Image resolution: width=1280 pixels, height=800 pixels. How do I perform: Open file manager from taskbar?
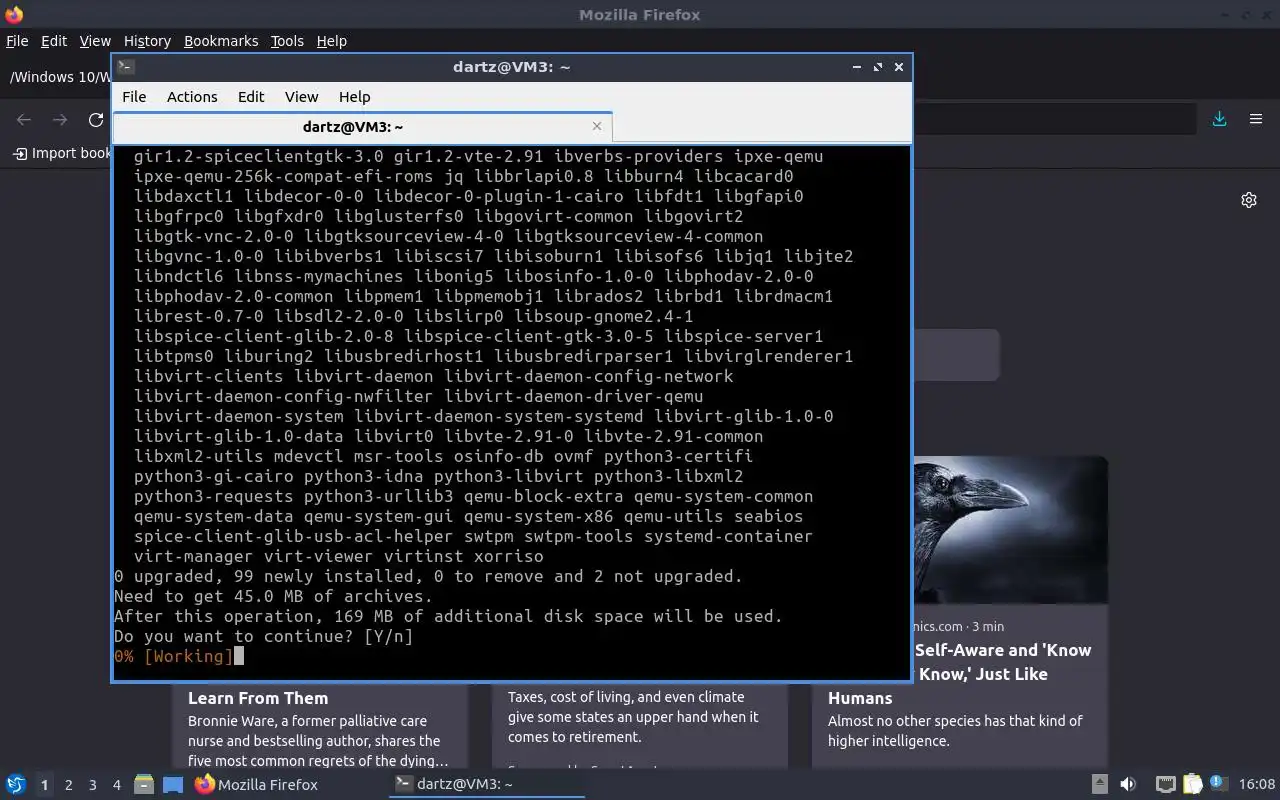(x=144, y=785)
